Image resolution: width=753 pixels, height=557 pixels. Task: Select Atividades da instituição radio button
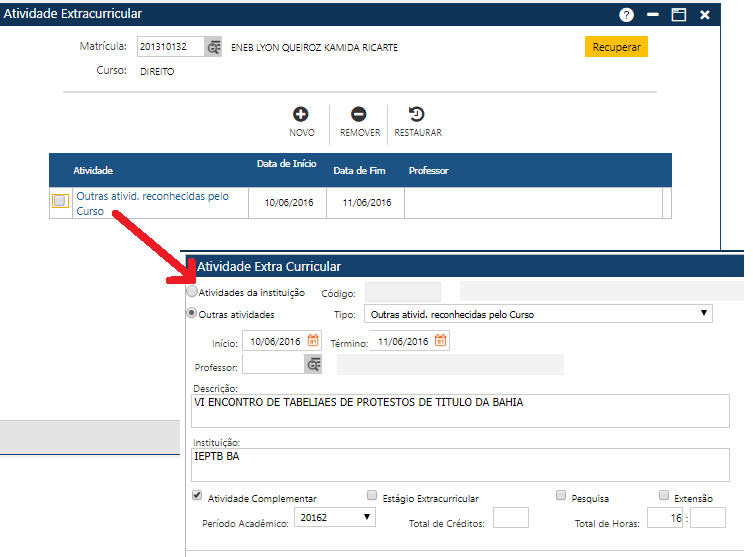click(192, 293)
